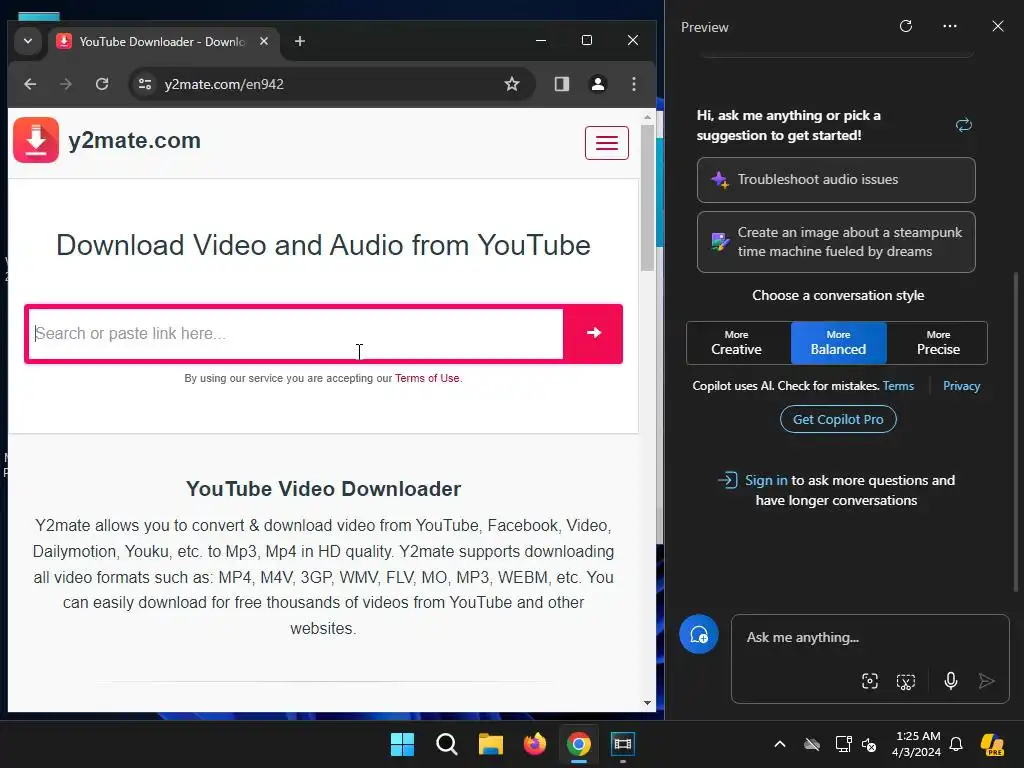Focus the Ask me anything box
The image size is (1024, 768).
[x=870, y=638]
